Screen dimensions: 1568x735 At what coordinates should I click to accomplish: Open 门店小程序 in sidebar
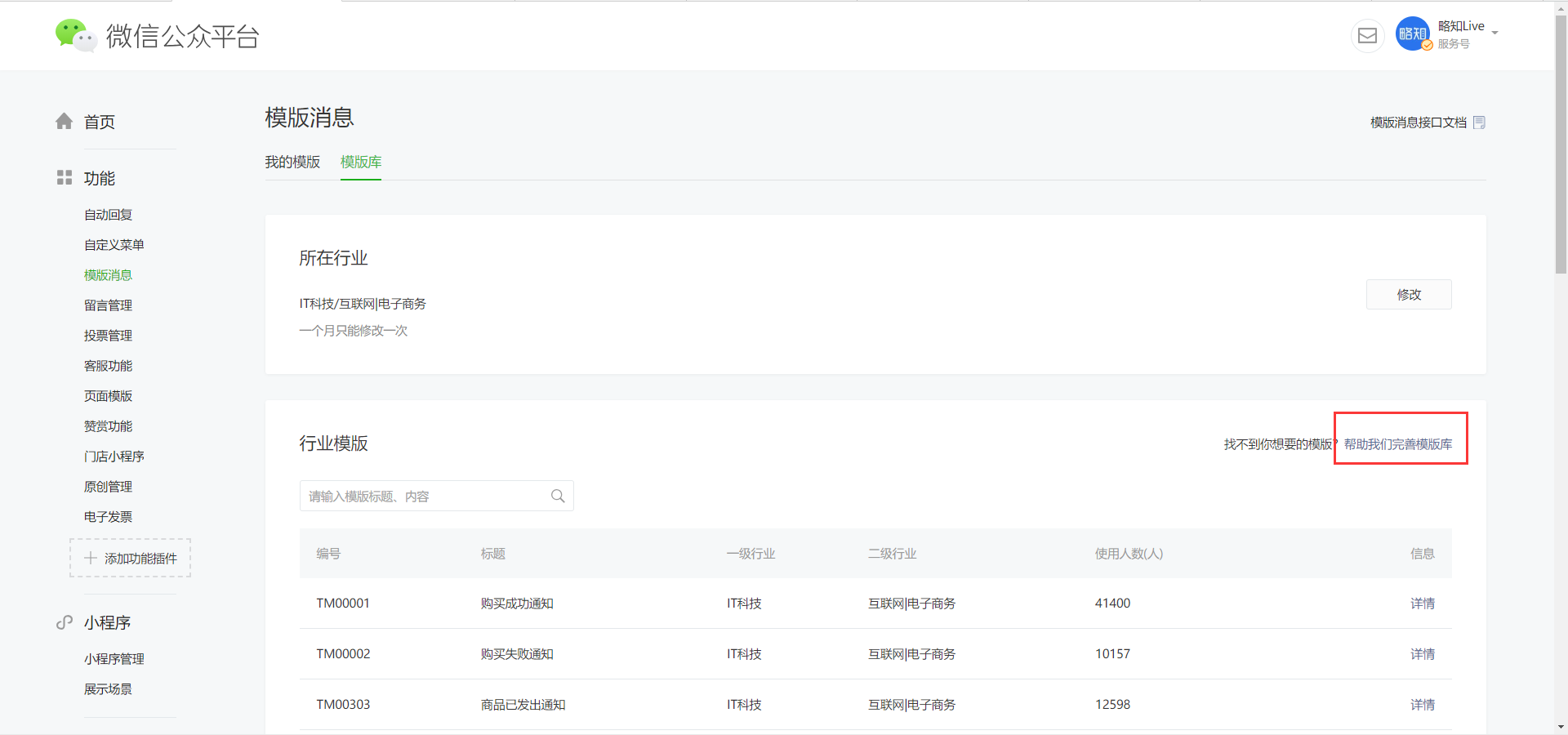pos(114,457)
